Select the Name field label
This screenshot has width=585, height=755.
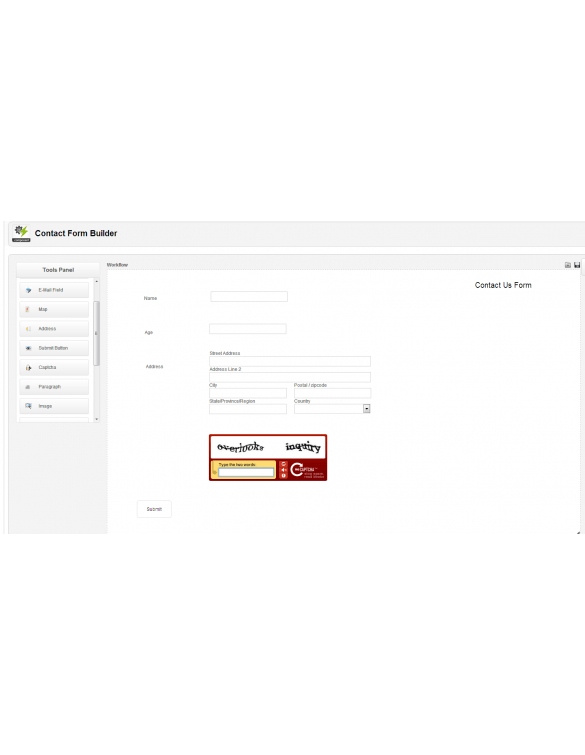150,298
